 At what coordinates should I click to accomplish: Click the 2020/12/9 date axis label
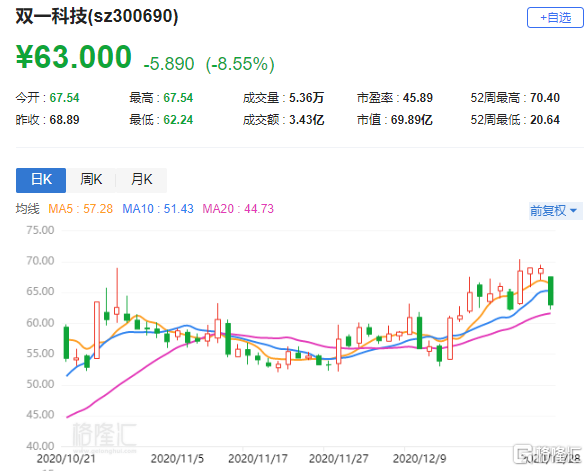[x=419, y=458]
